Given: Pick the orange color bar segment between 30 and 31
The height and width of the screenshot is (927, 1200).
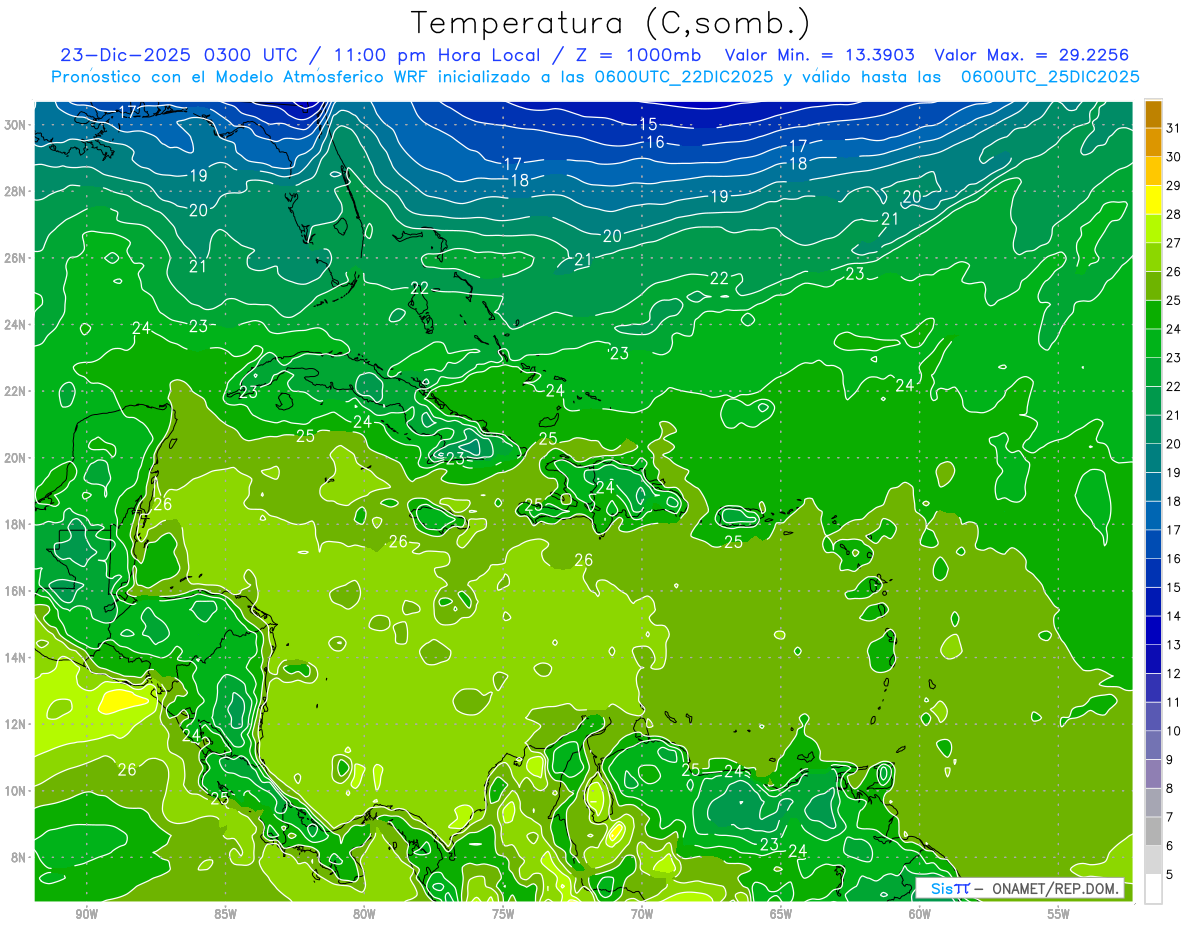Looking at the screenshot, I should tap(1153, 143).
